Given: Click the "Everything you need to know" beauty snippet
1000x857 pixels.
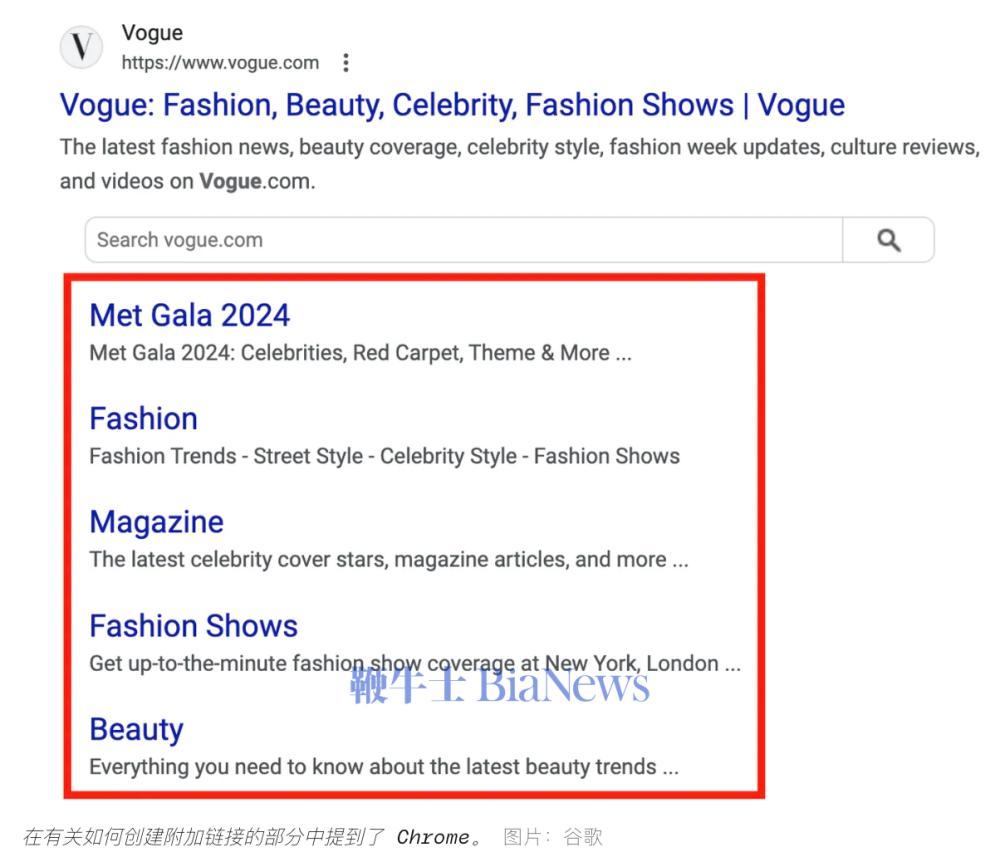Looking at the screenshot, I should tap(384, 766).
